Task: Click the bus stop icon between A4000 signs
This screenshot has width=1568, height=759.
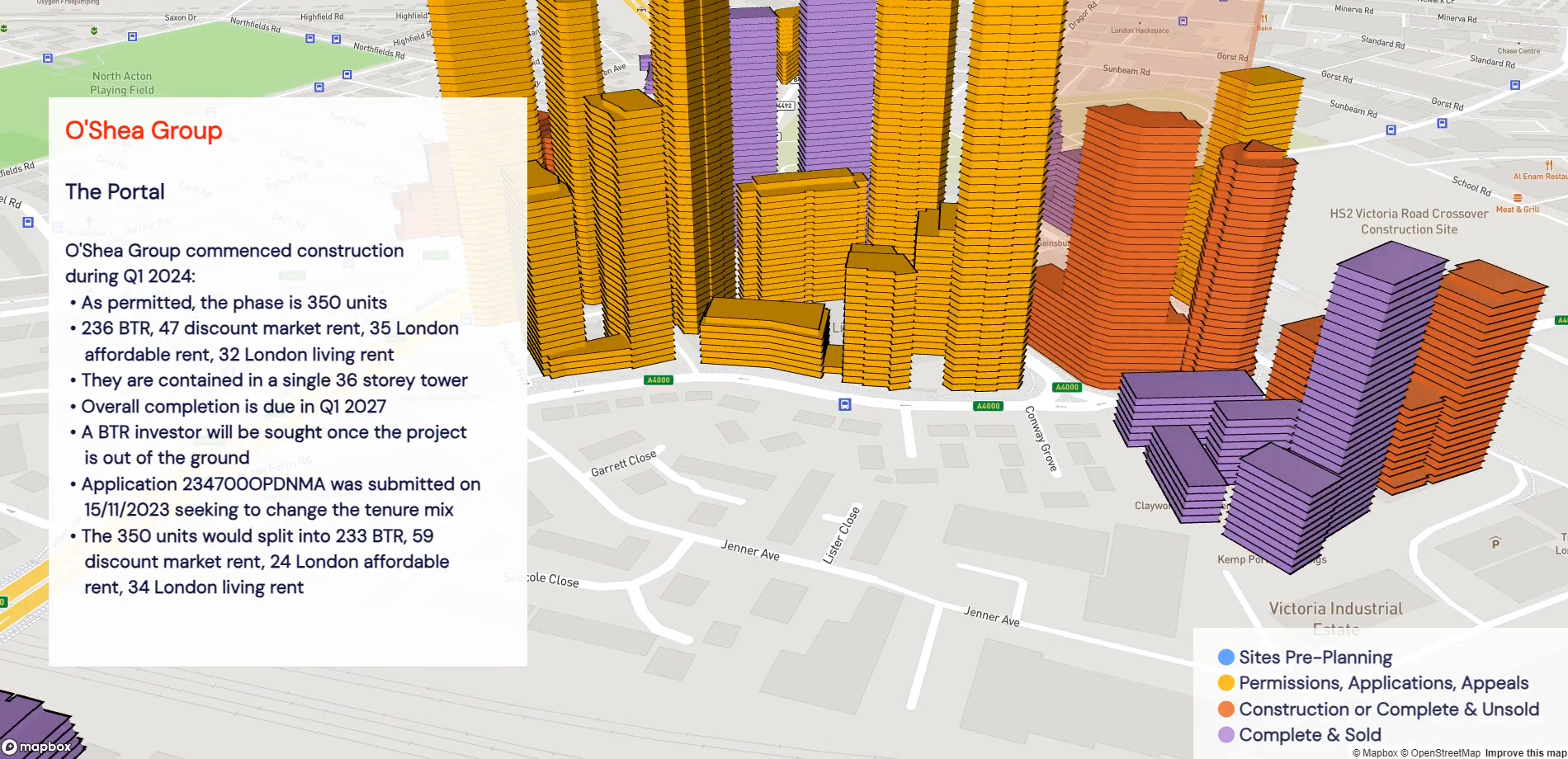Action: 844,404
